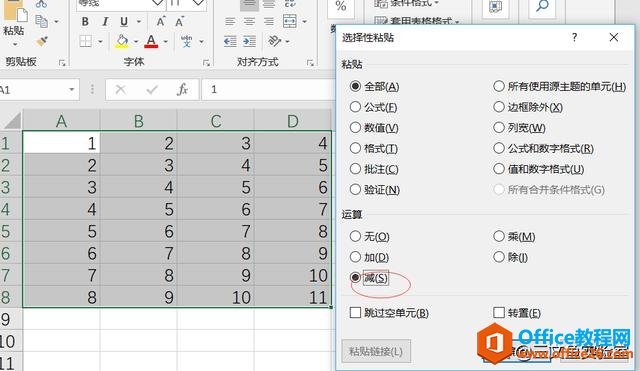Click the Enter checkmark formula bar icon
The image size is (640, 371).
(x=152, y=89)
